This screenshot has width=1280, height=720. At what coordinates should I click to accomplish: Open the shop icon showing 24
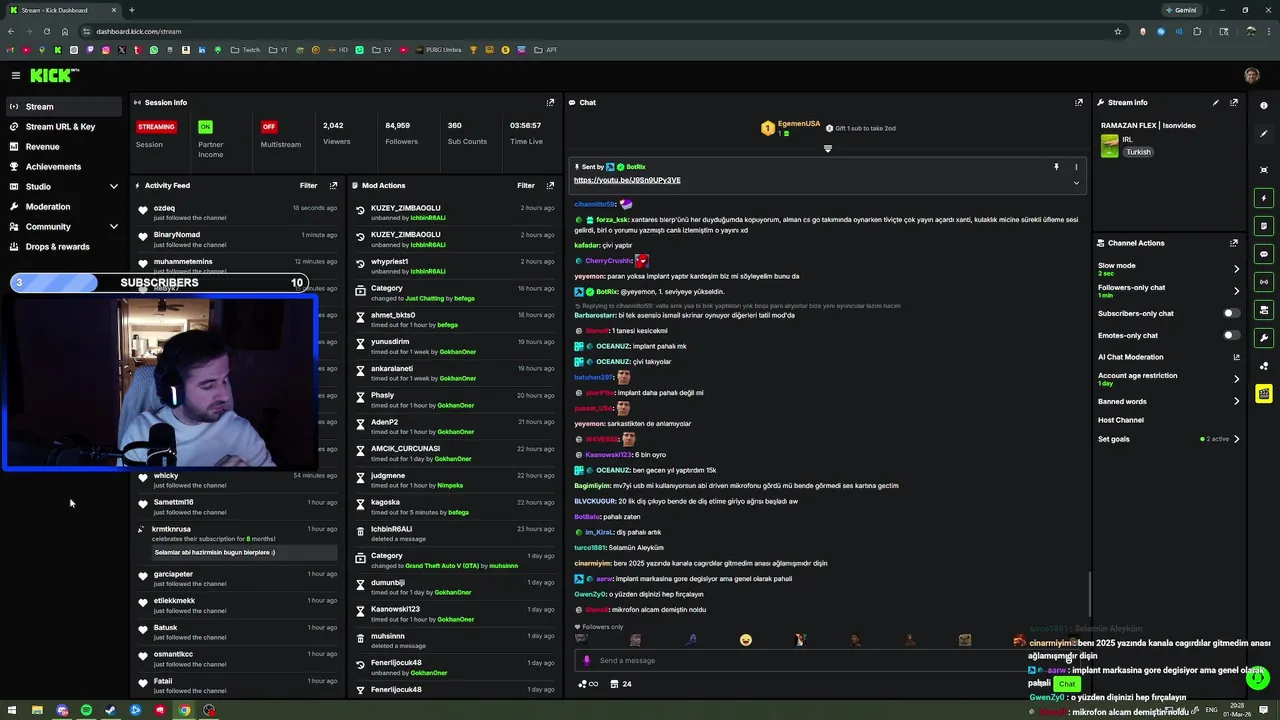pyautogui.click(x=619, y=684)
